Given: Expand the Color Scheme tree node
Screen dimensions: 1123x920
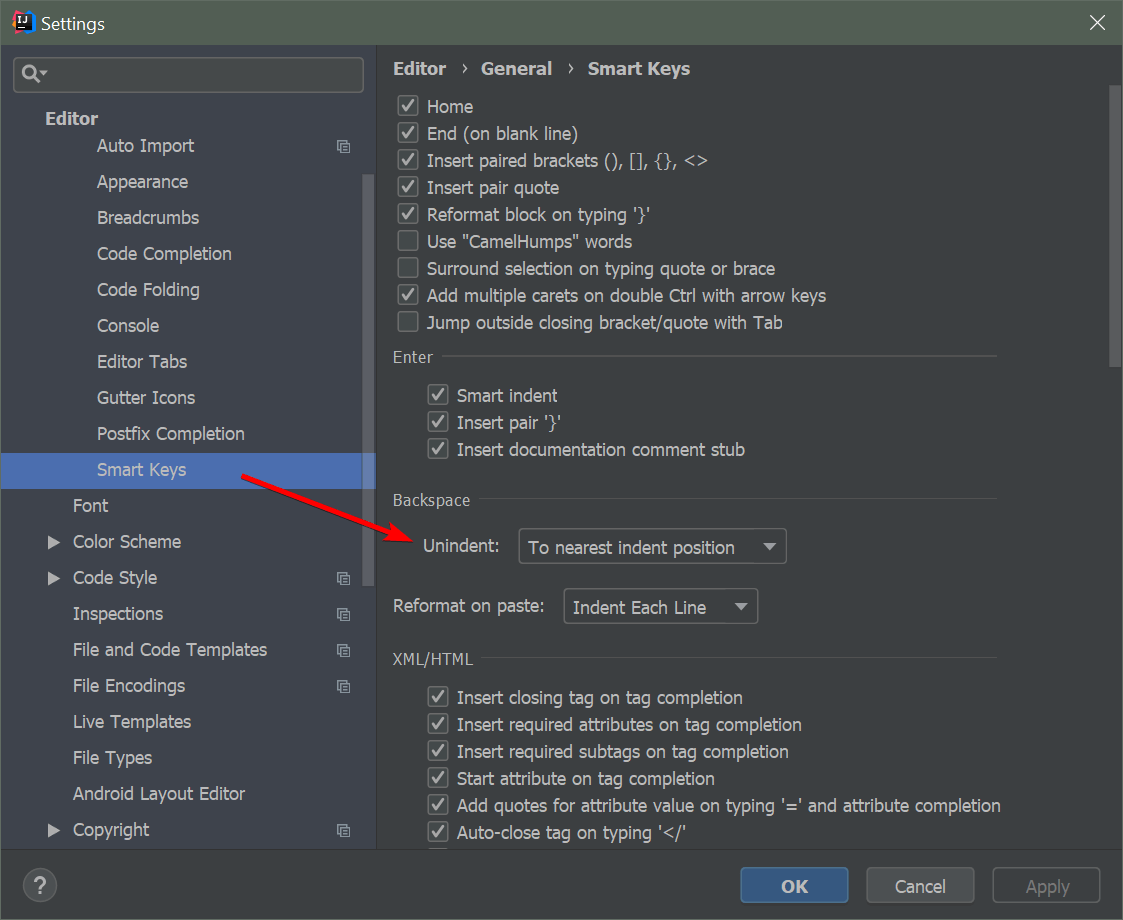Looking at the screenshot, I should pos(54,542).
